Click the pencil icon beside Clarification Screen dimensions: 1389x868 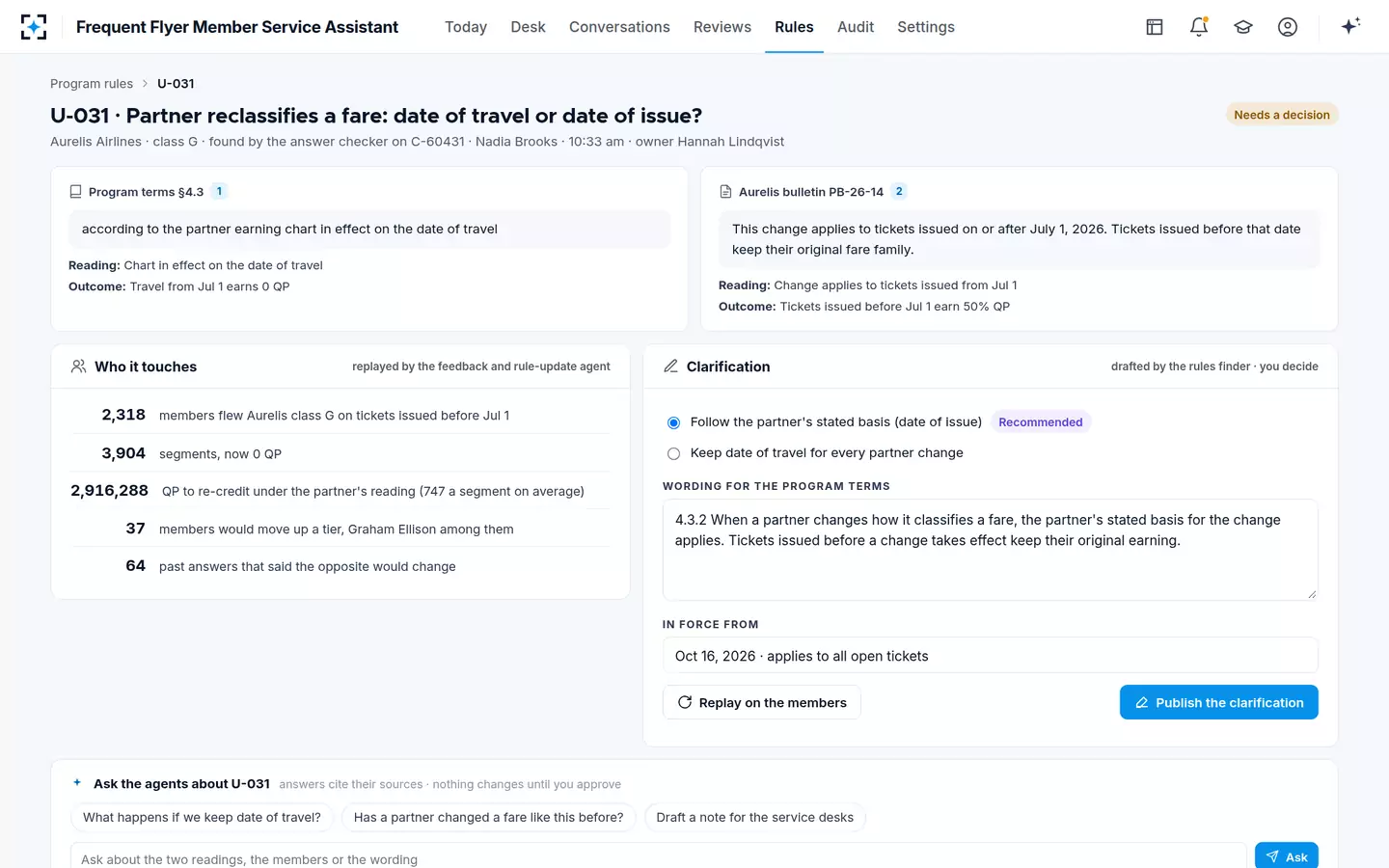[671, 366]
